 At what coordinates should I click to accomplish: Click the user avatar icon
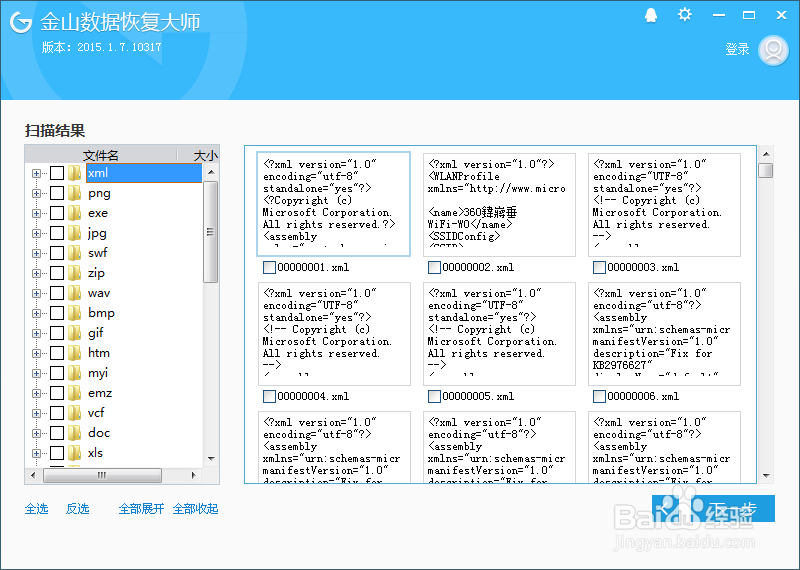pos(773,50)
